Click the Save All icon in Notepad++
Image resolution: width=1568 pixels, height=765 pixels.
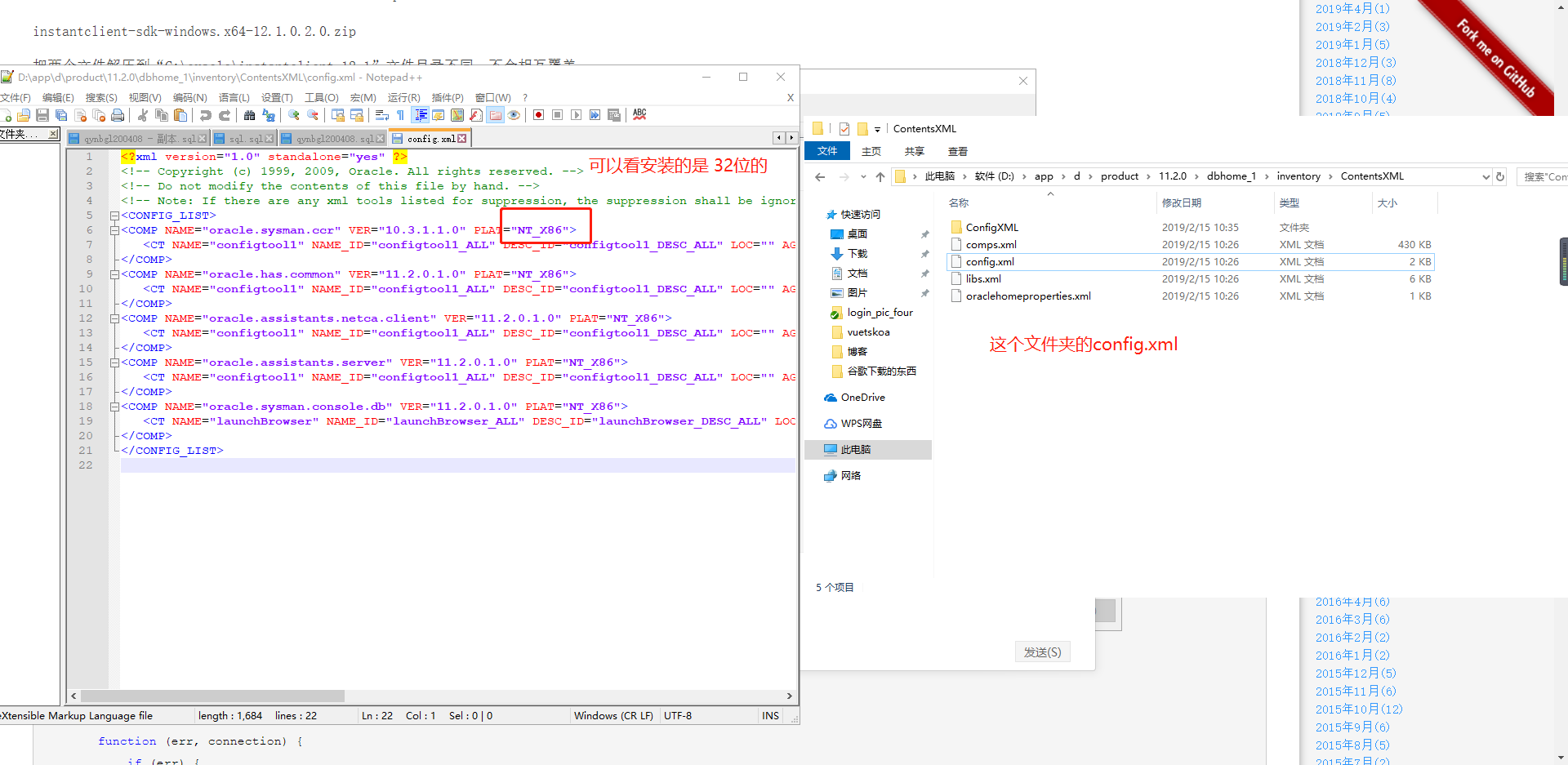61,115
